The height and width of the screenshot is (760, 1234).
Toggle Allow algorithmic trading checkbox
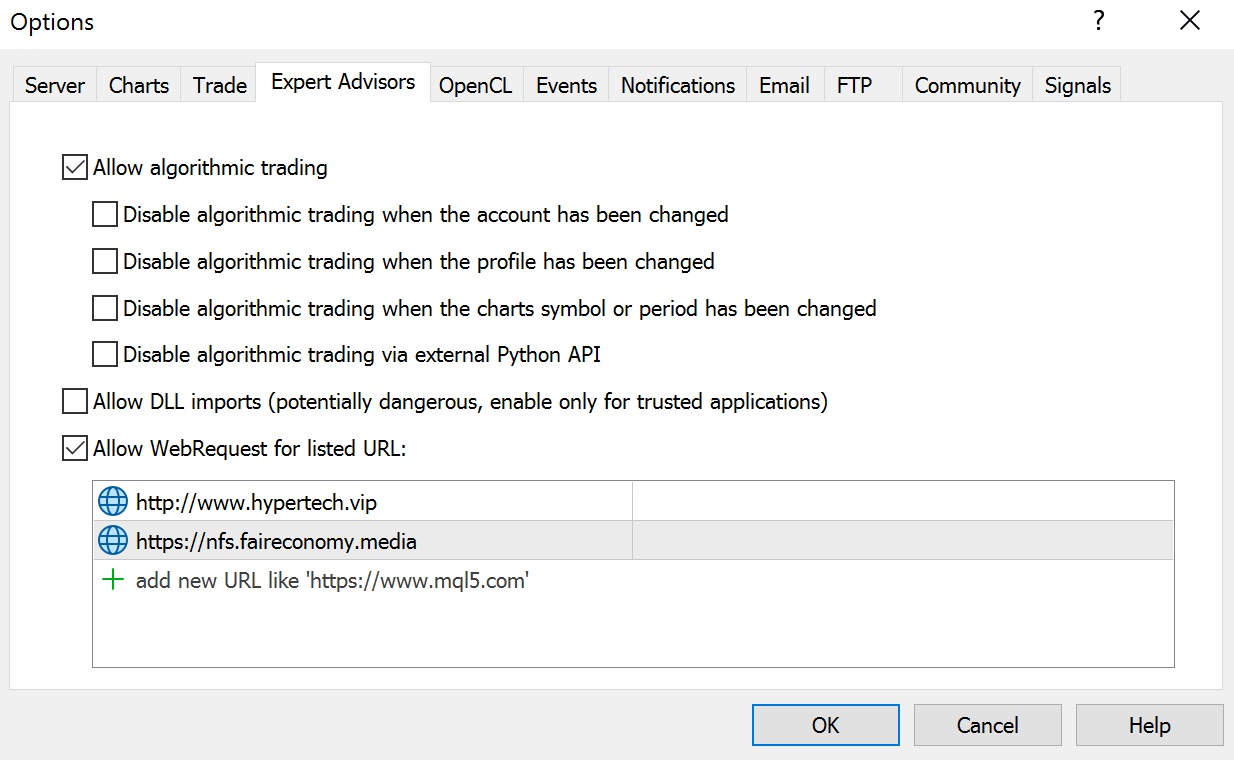75,168
